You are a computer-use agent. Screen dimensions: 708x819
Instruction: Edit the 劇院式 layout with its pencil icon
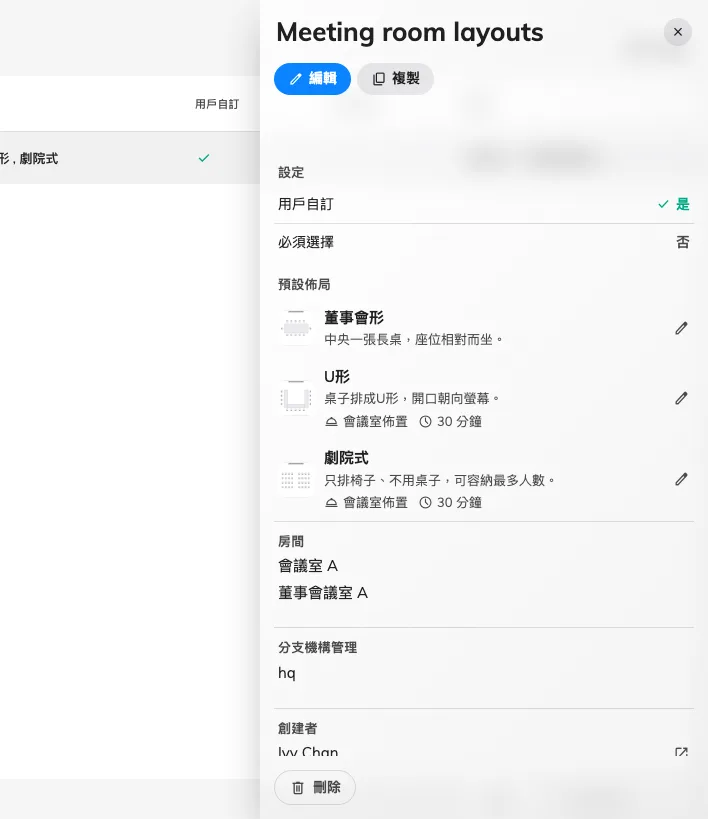tap(681, 479)
